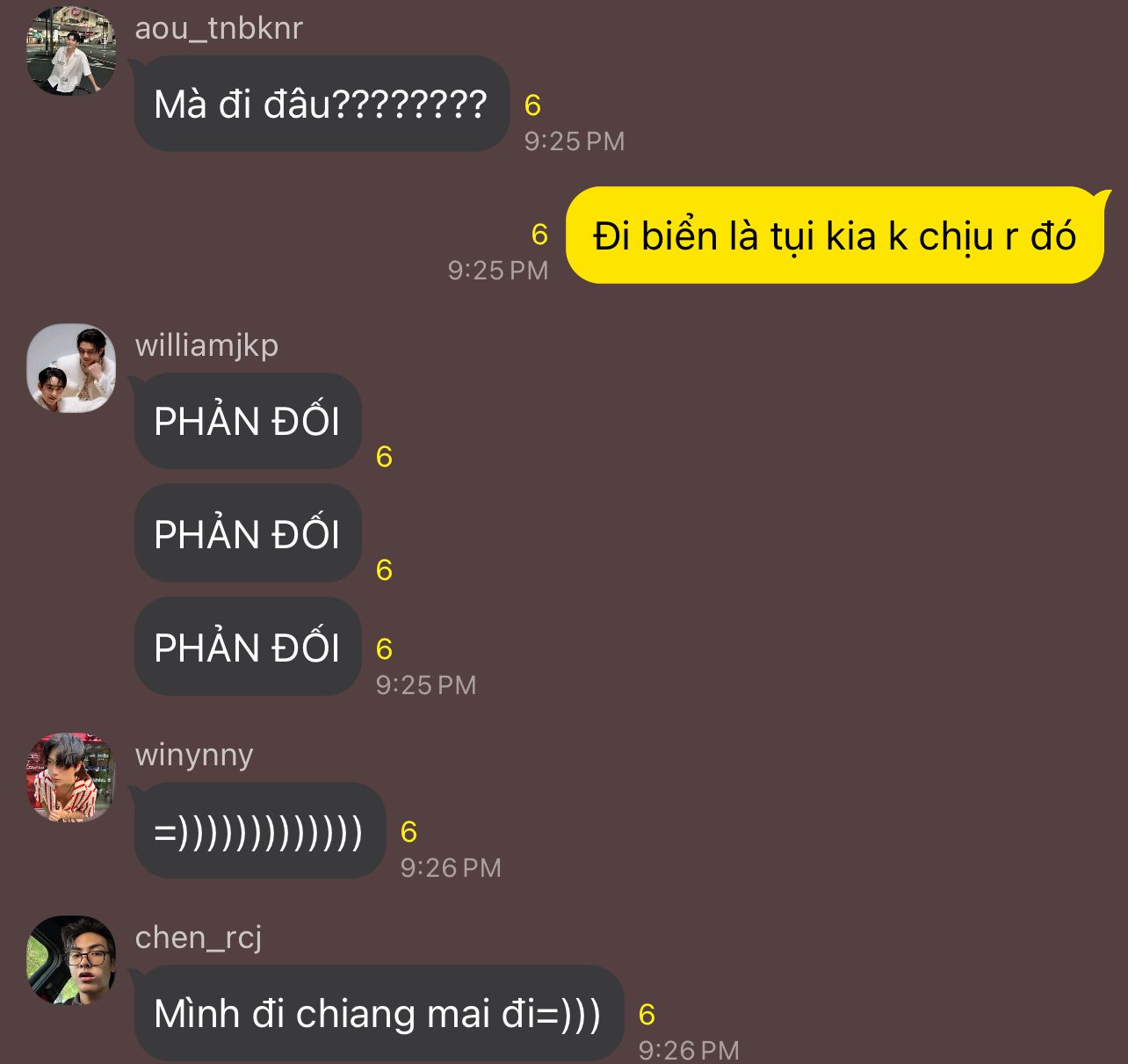Screen dimensions: 1128x1064
Task: Tap the read count next to winynny's message
Action: coord(409,832)
